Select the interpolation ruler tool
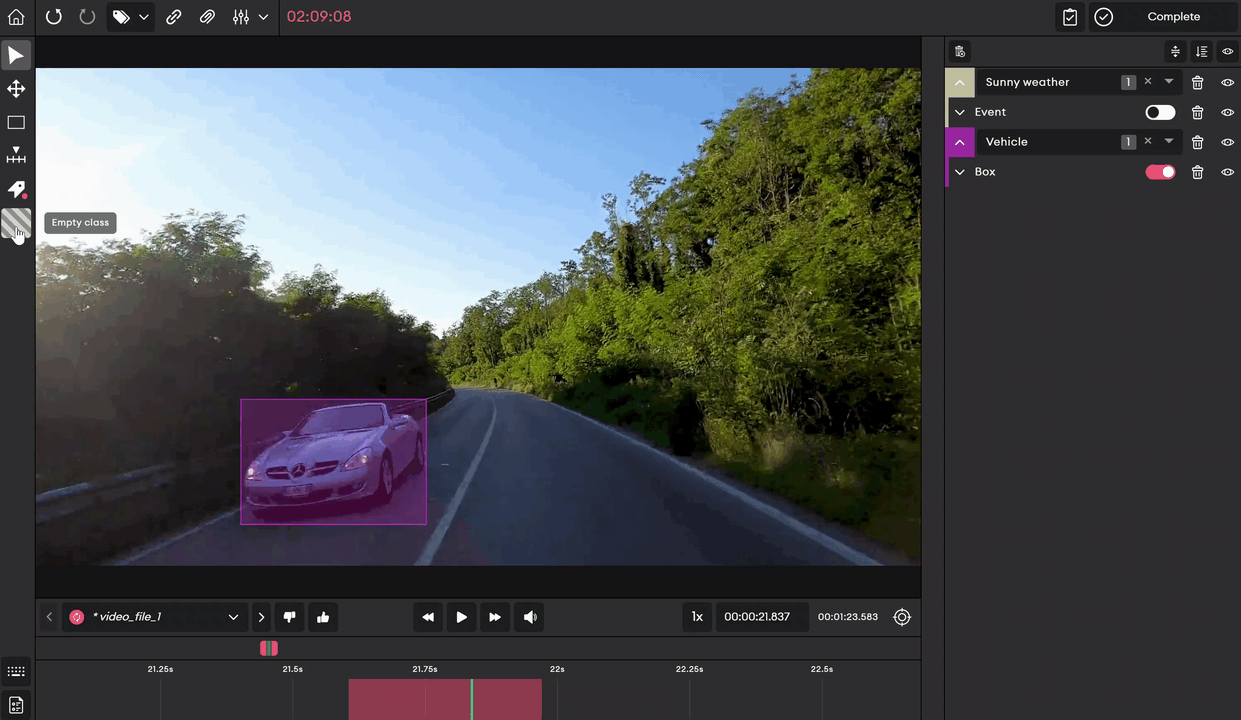The image size is (1241, 720). [16, 156]
